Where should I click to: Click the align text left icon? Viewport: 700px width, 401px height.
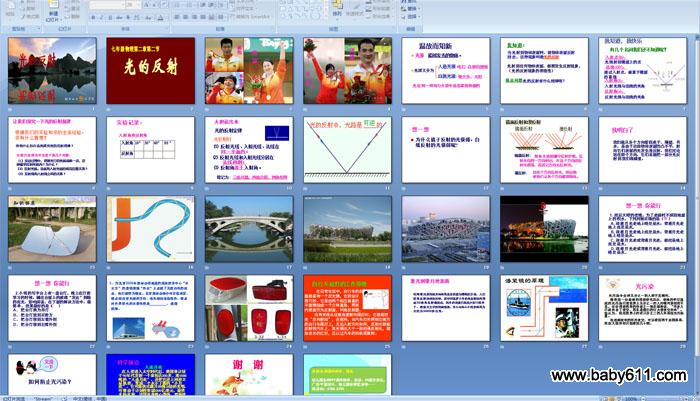click(177, 17)
